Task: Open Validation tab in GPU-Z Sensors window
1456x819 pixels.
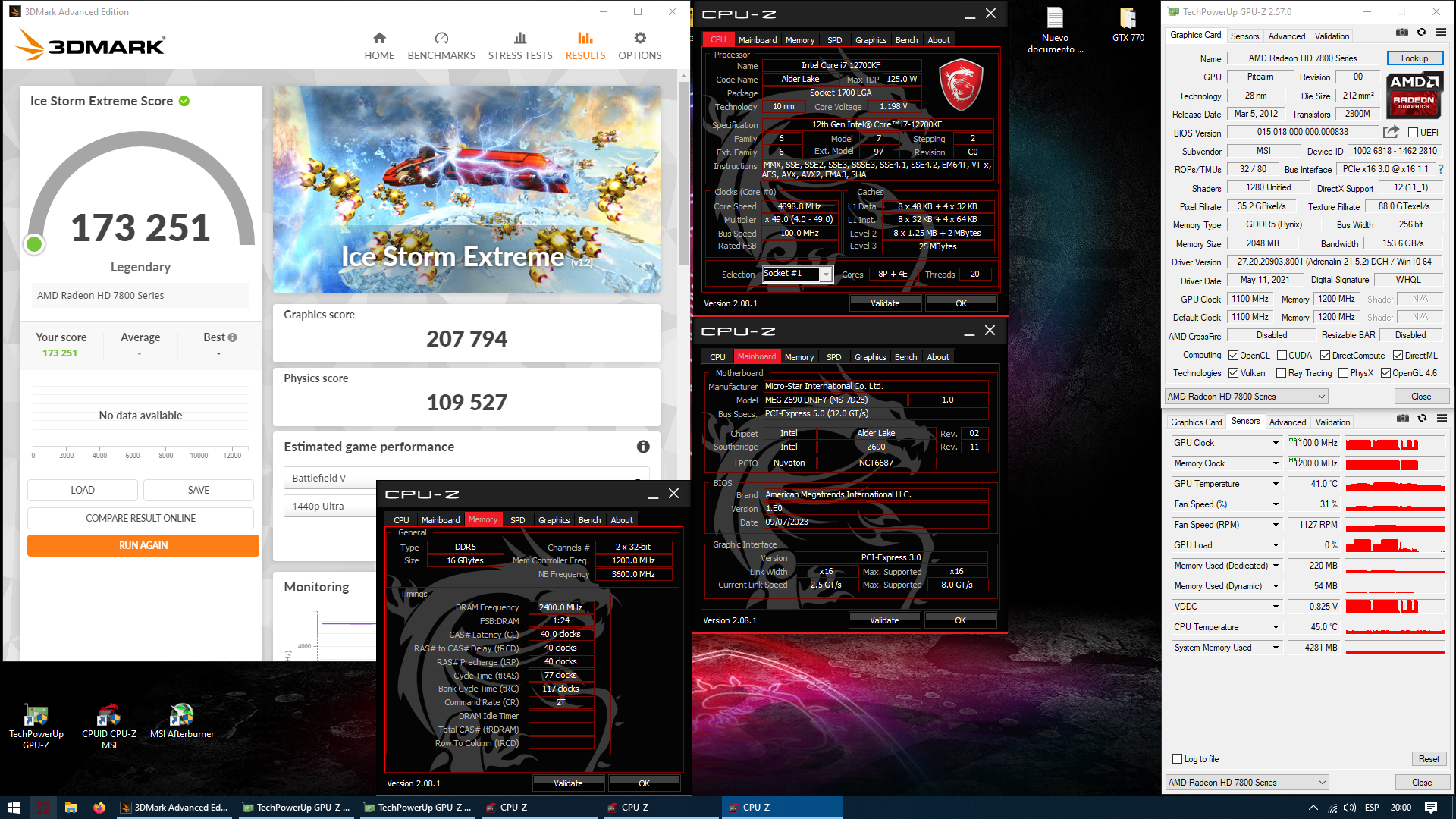Action: click(x=1332, y=422)
